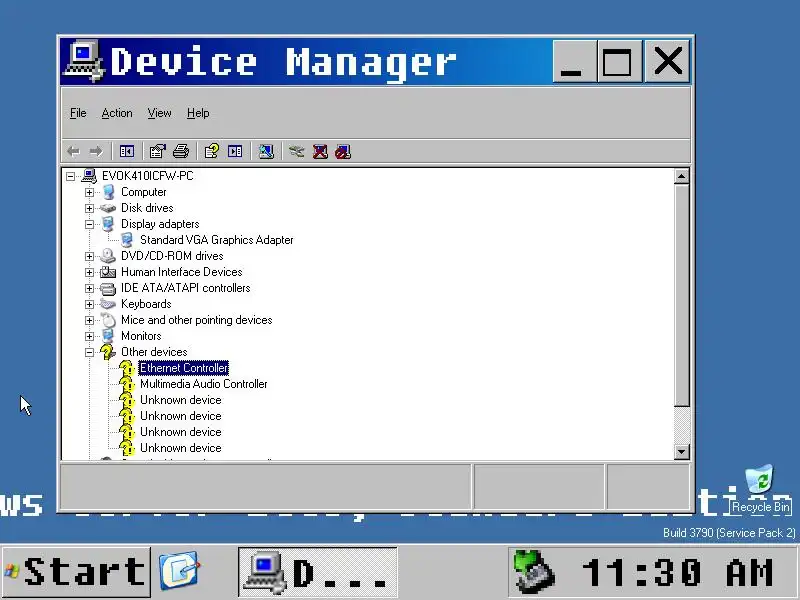
Task: Collapse the Display adapters category
Action: [x=89, y=224]
